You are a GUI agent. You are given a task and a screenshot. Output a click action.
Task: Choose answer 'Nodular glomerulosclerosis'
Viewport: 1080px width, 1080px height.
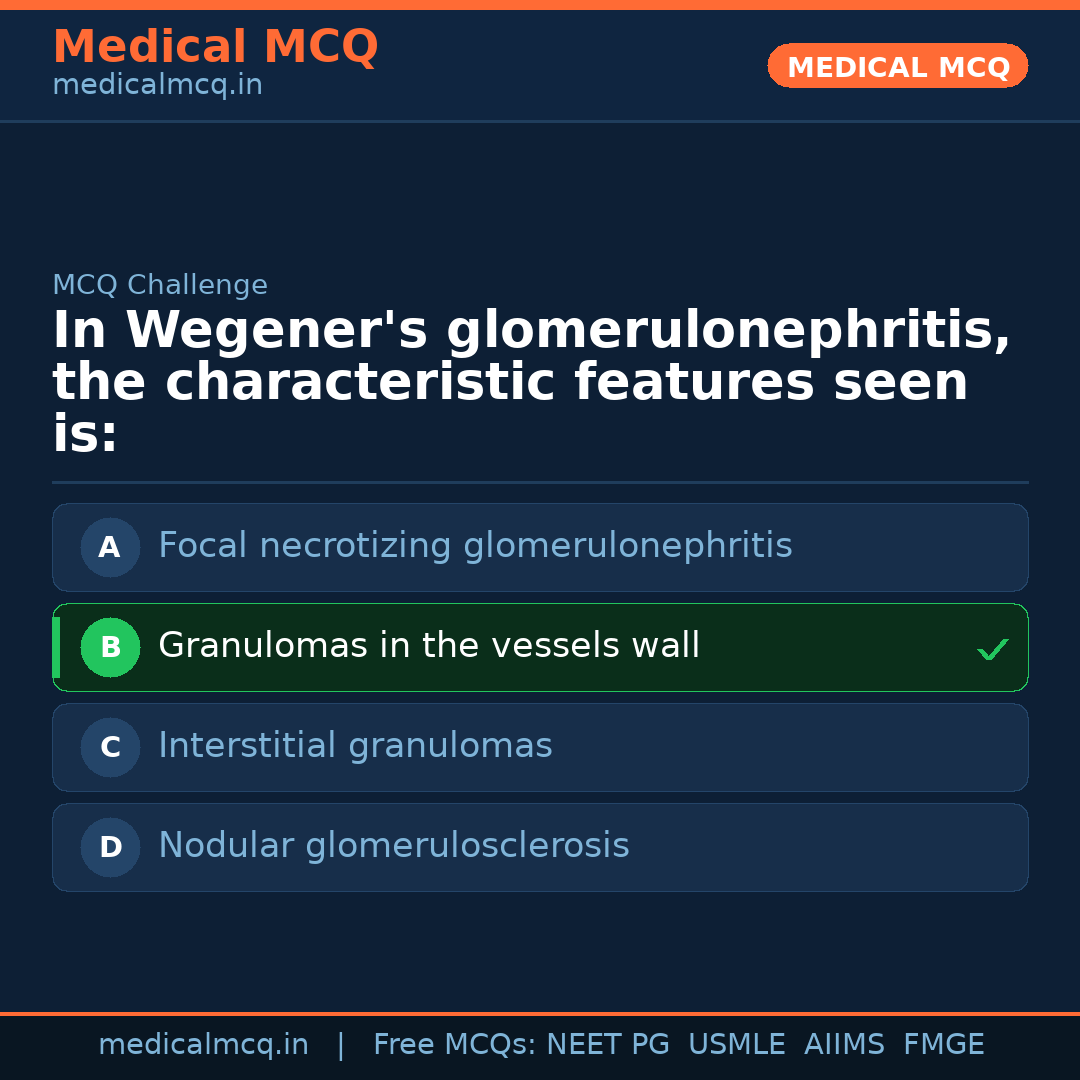pyautogui.click(x=394, y=847)
